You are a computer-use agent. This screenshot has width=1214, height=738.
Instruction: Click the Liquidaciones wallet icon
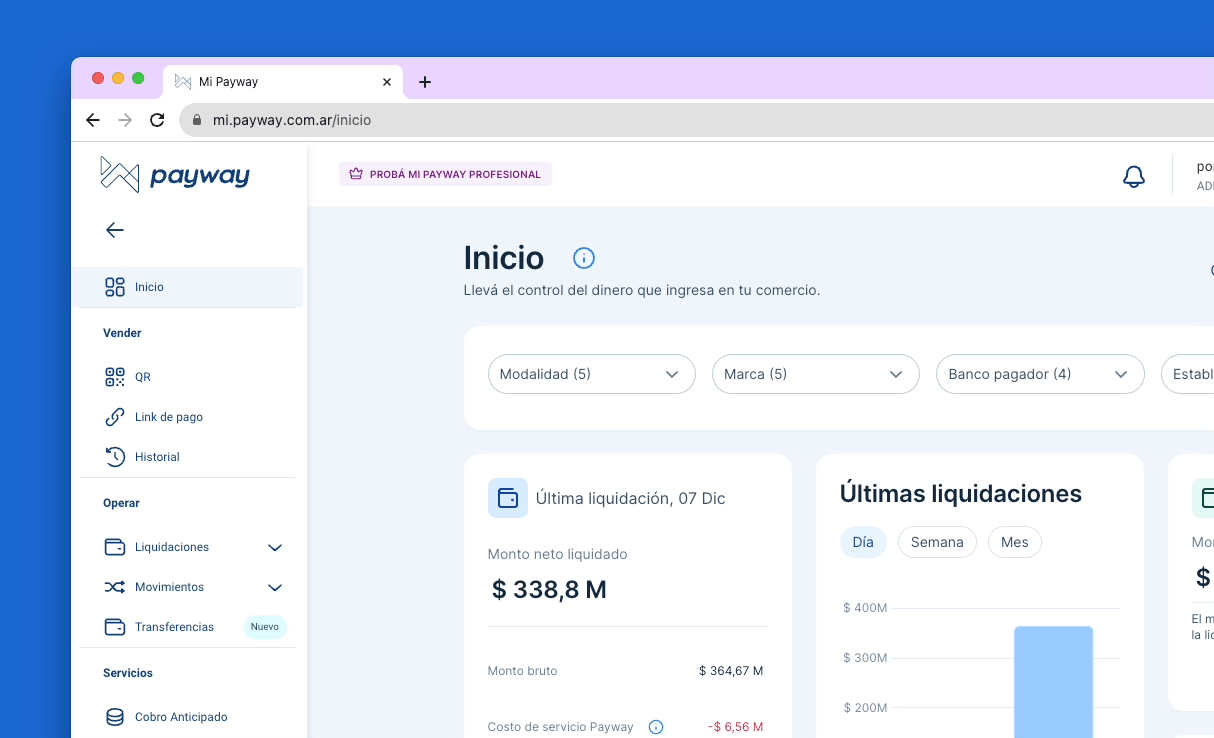pos(115,547)
